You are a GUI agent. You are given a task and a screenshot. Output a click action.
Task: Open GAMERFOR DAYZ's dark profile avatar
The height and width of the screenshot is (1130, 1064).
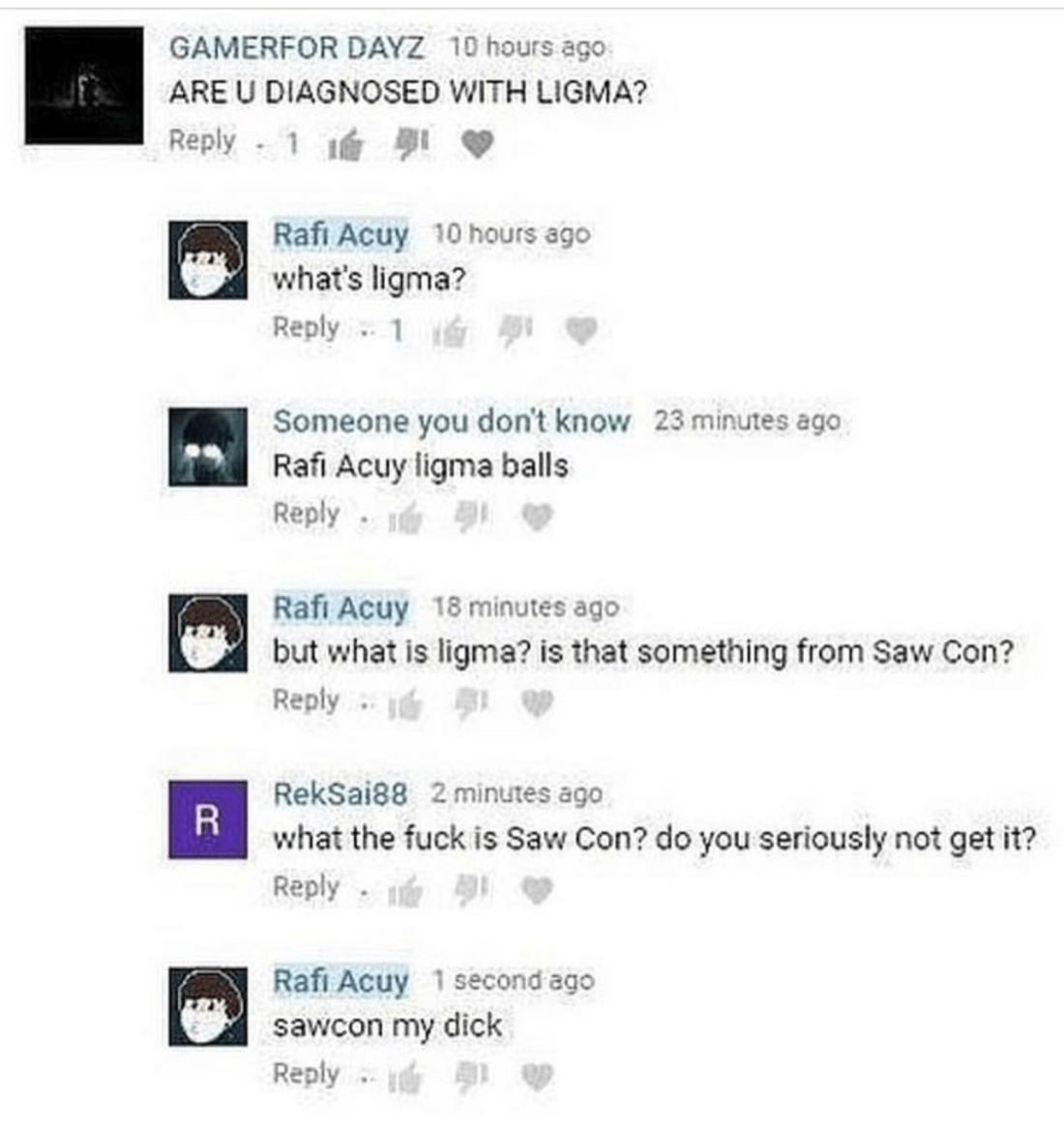point(84,86)
